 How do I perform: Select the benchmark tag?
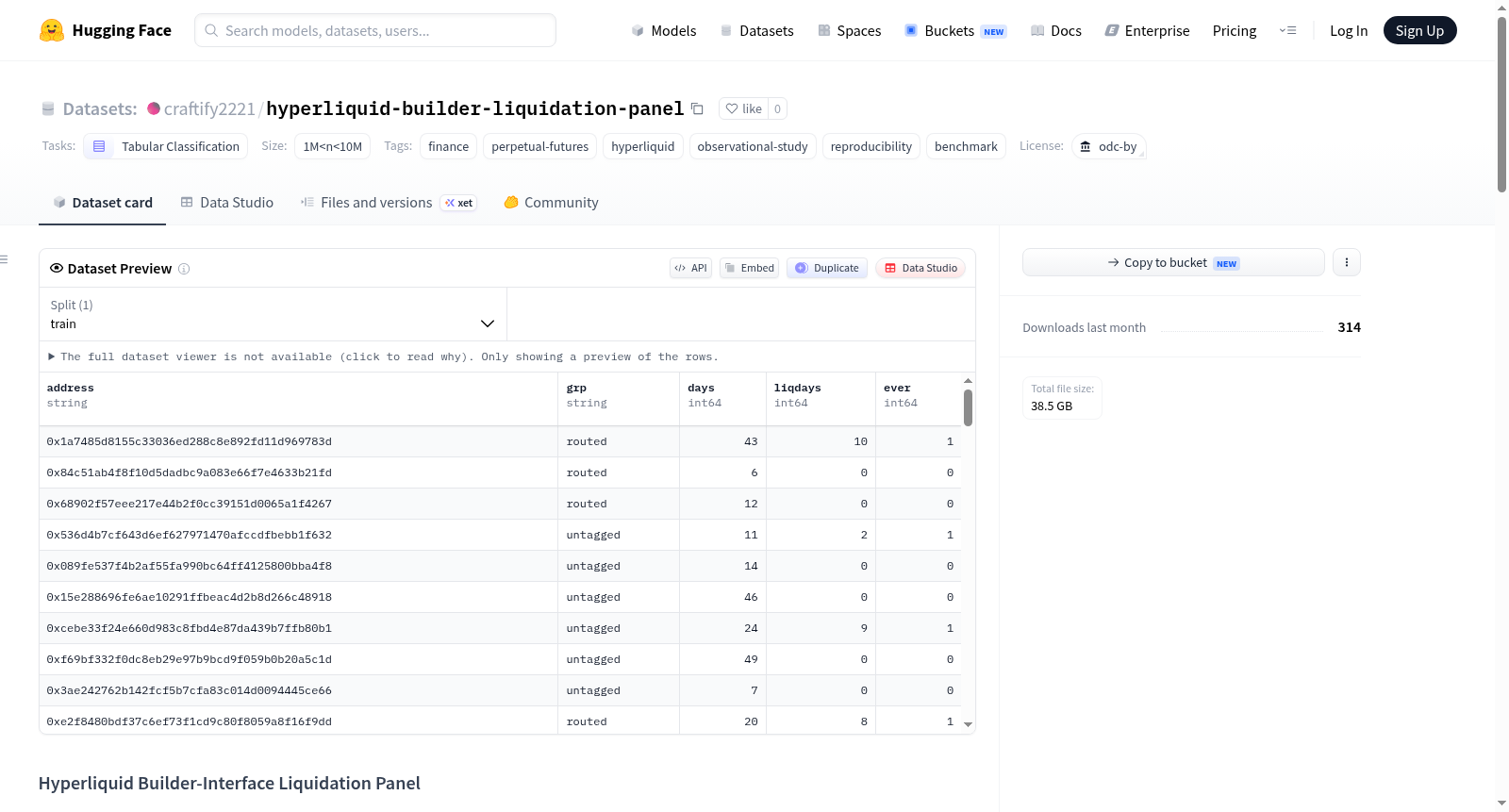(x=966, y=146)
